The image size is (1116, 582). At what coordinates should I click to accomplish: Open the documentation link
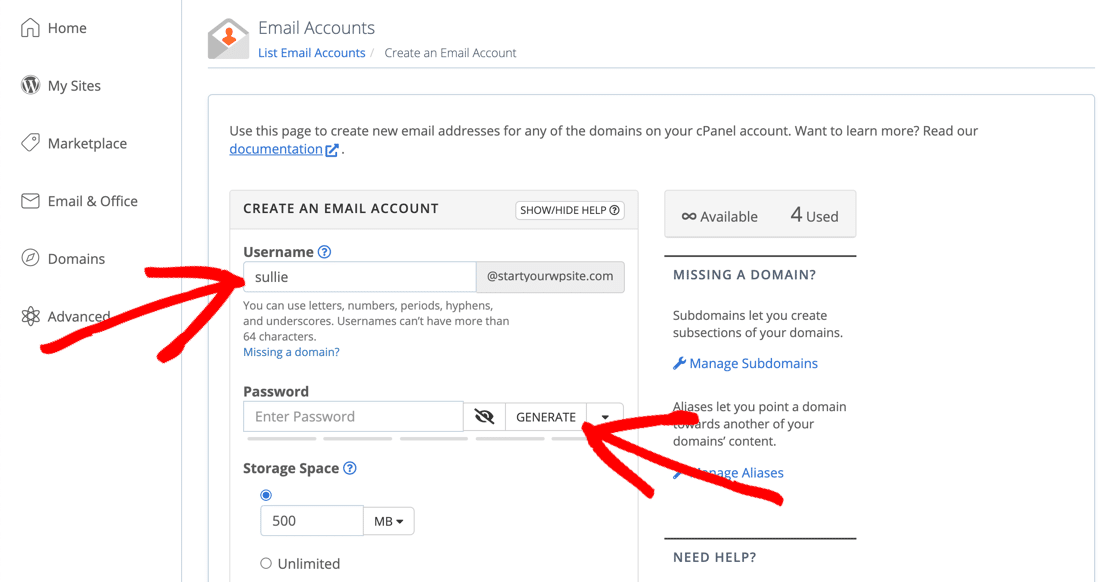(x=275, y=149)
